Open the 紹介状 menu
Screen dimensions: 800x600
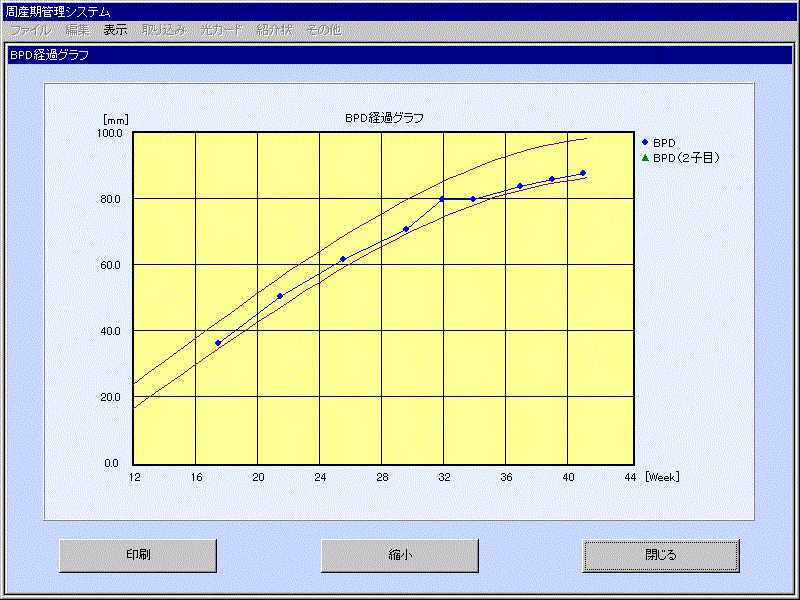pyautogui.click(x=274, y=30)
